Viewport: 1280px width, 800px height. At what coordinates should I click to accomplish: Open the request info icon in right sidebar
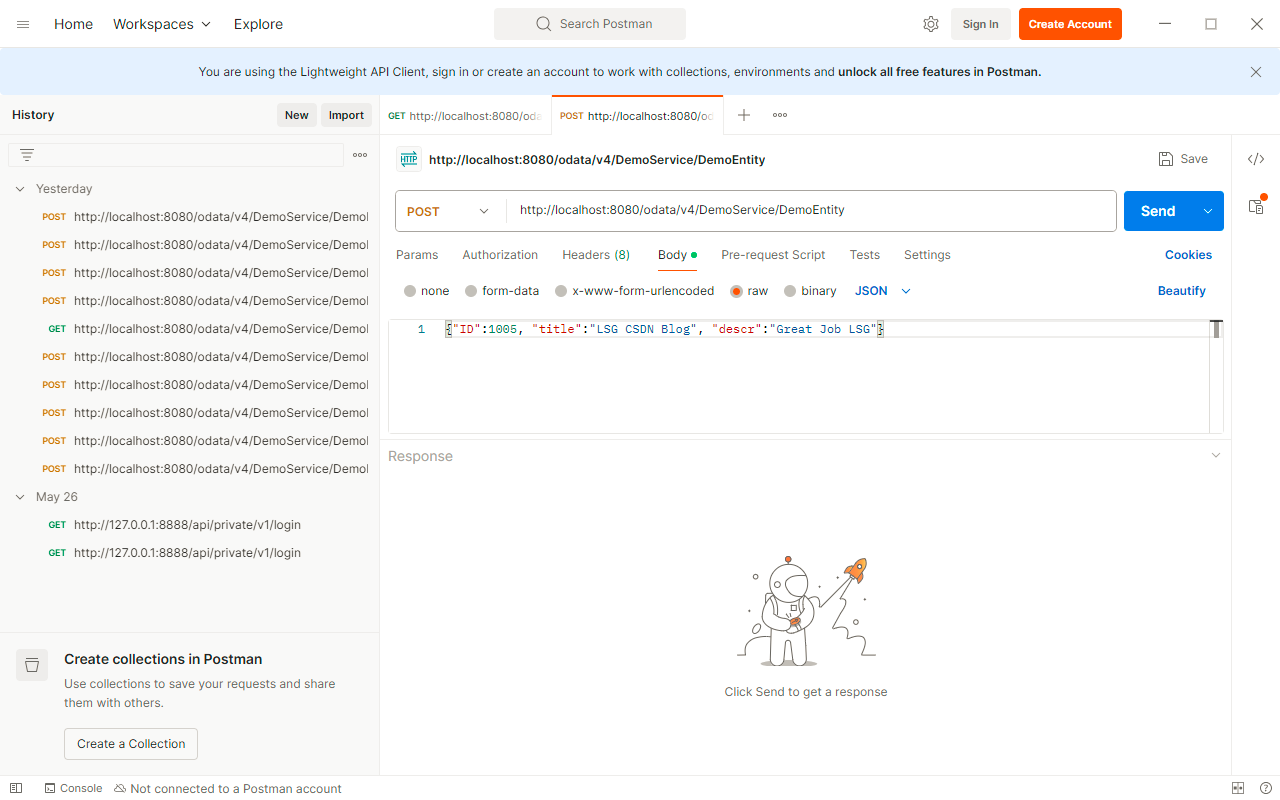pyautogui.click(x=1256, y=206)
